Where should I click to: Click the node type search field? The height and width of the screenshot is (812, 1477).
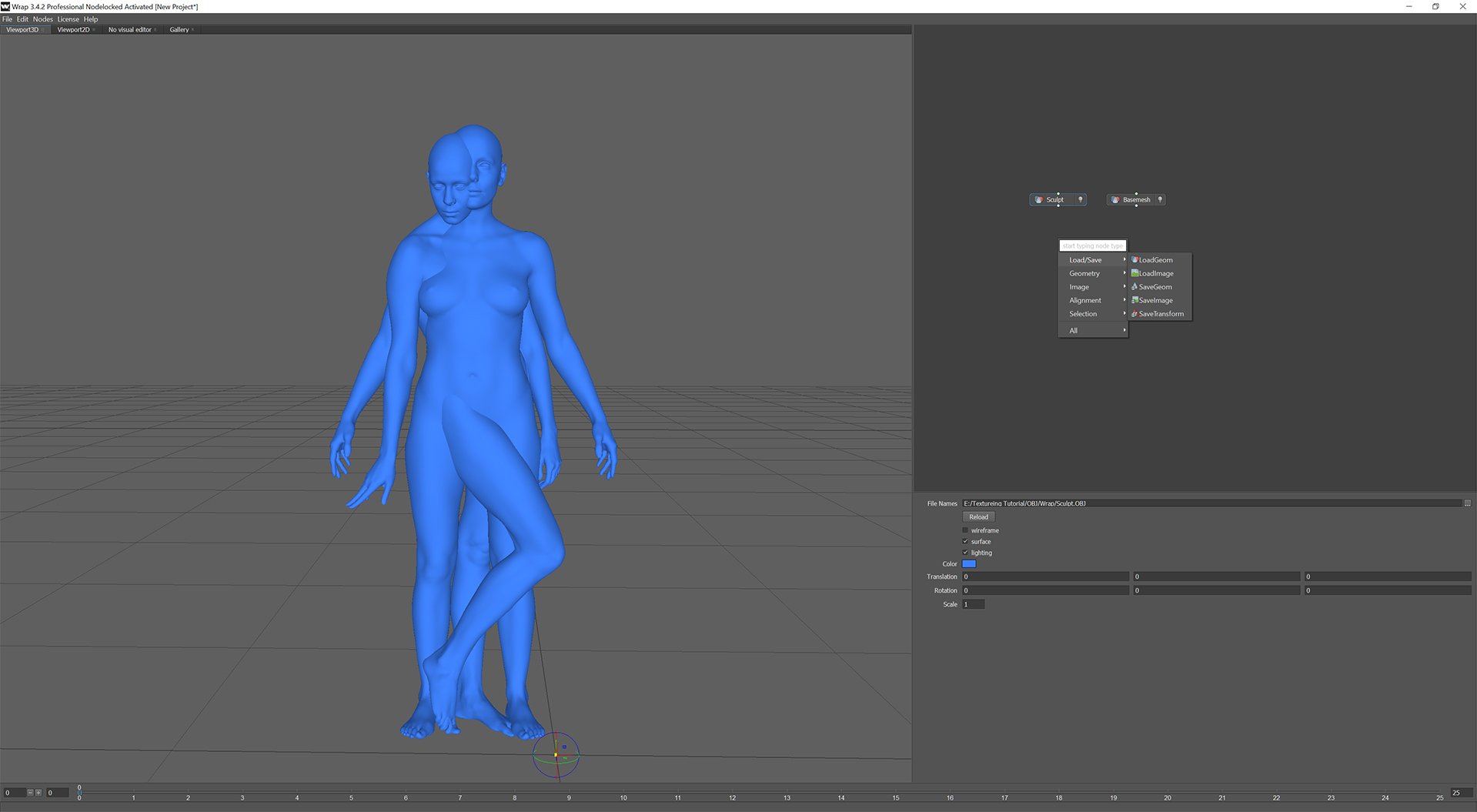1092,246
